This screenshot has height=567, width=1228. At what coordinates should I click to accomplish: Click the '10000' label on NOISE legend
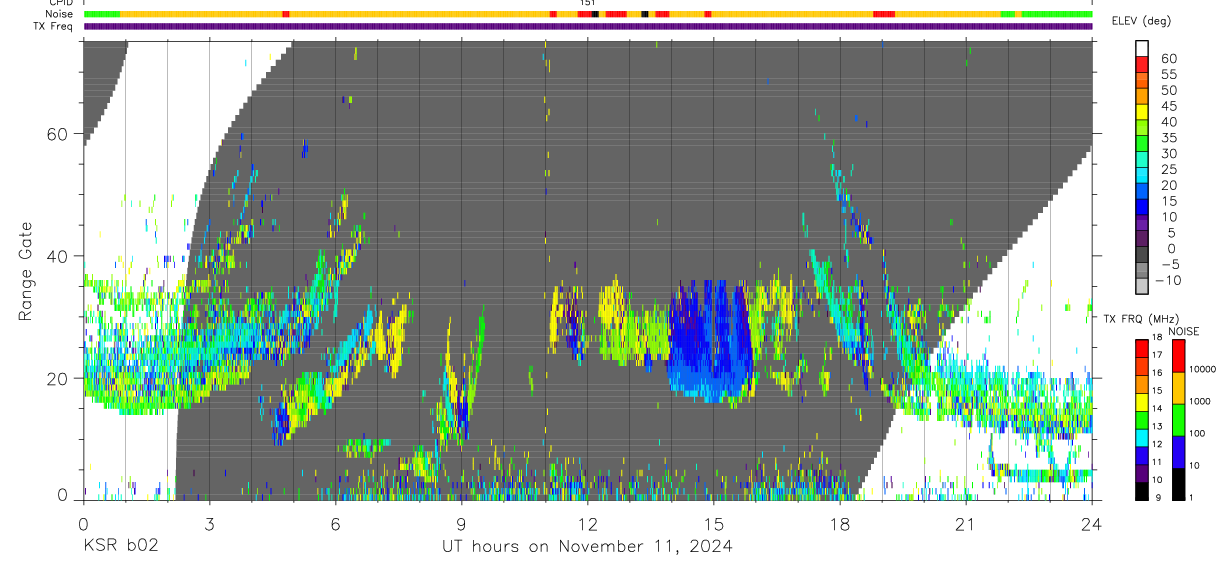[x=1201, y=369]
